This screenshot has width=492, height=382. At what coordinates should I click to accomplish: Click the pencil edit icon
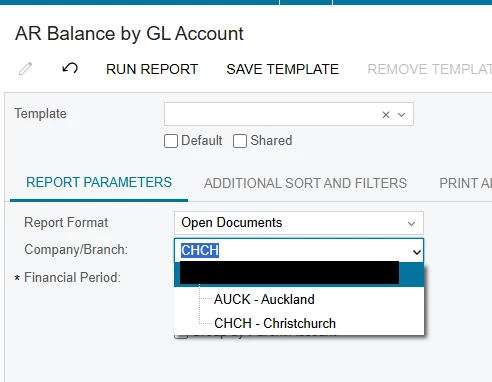[x=25, y=69]
